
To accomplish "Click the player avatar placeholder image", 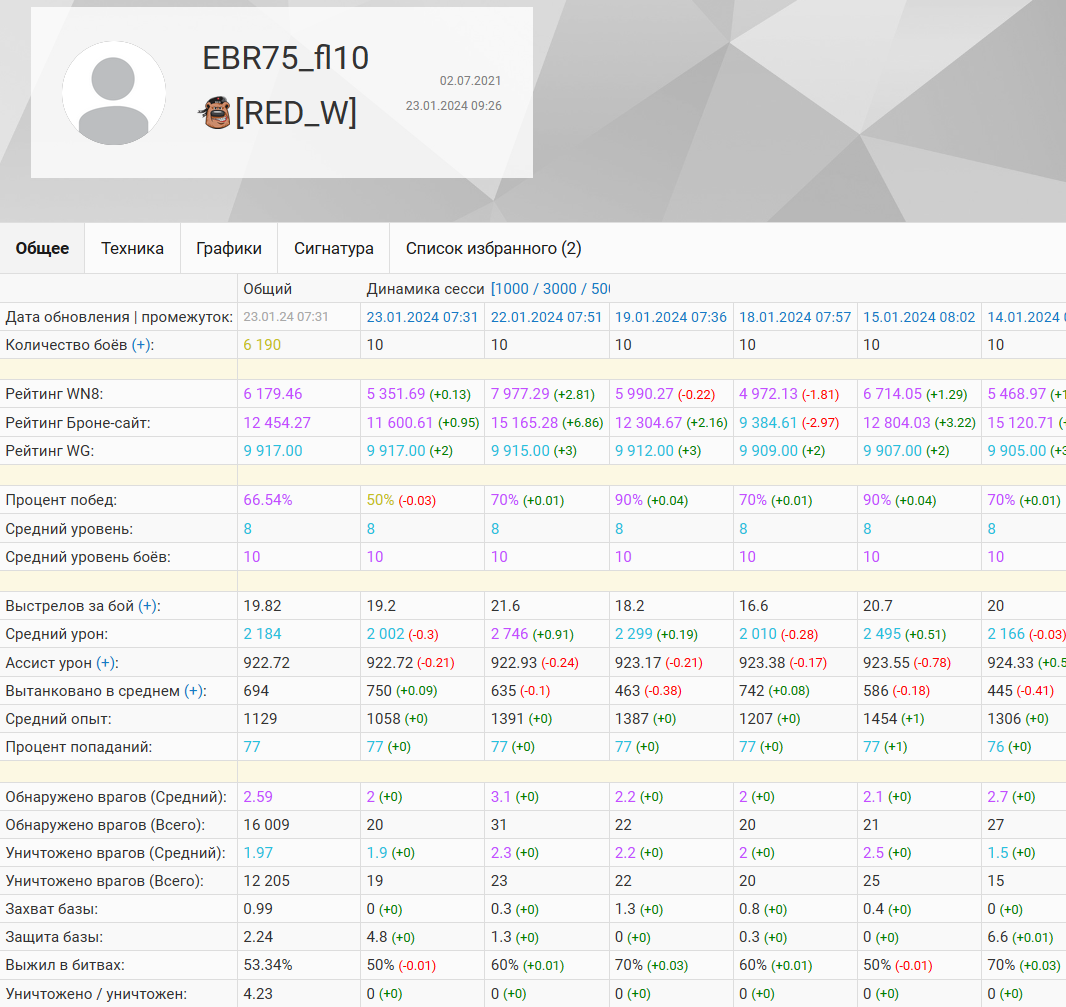I will point(114,93).
